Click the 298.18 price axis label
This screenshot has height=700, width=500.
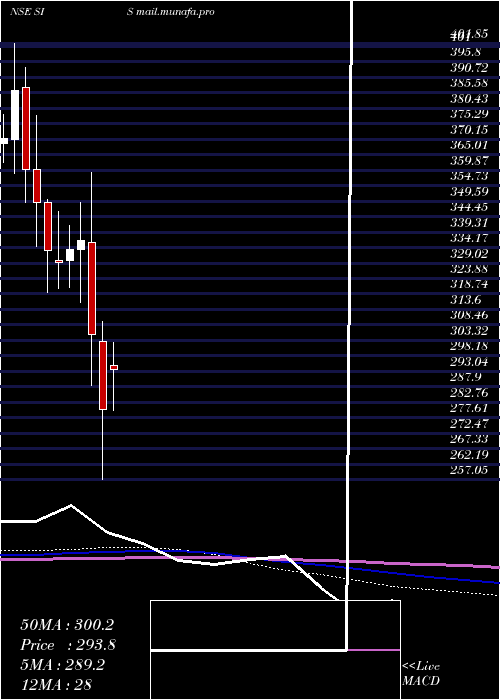click(470, 346)
